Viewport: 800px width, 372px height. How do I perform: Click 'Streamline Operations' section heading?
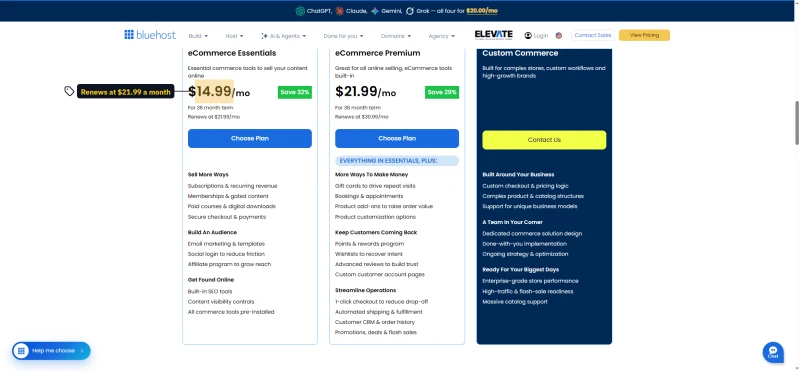[x=365, y=290]
